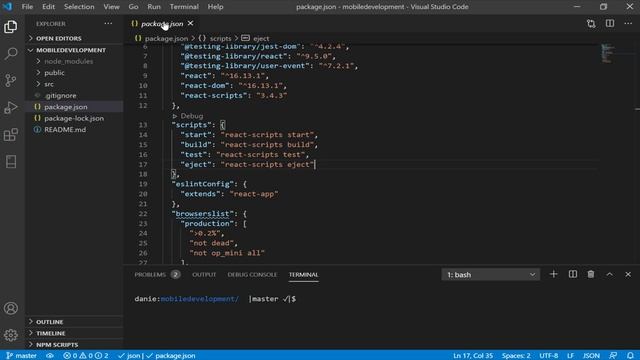Select the Terminal panel tab
The height and width of the screenshot is (360, 640).
[x=303, y=275]
